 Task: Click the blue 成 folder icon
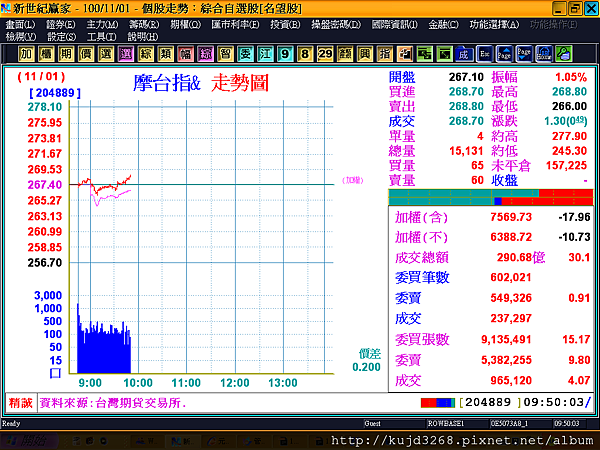464,54
